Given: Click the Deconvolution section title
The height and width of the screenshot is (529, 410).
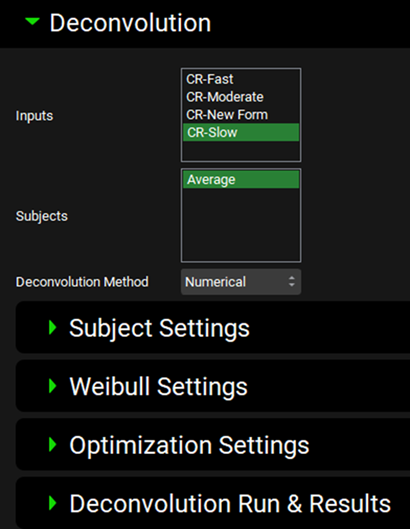Looking at the screenshot, I should [130, 23].
